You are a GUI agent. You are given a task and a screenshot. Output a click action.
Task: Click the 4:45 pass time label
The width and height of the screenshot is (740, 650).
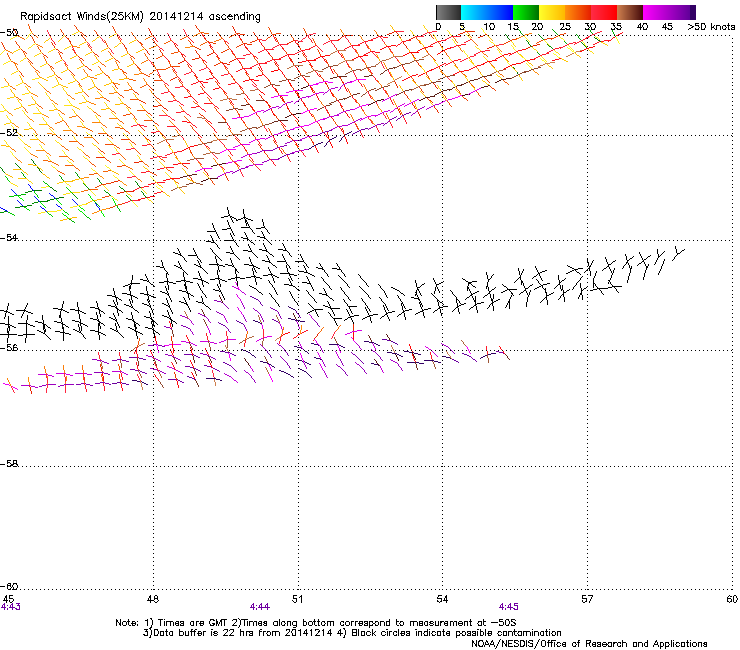[508, 607]
